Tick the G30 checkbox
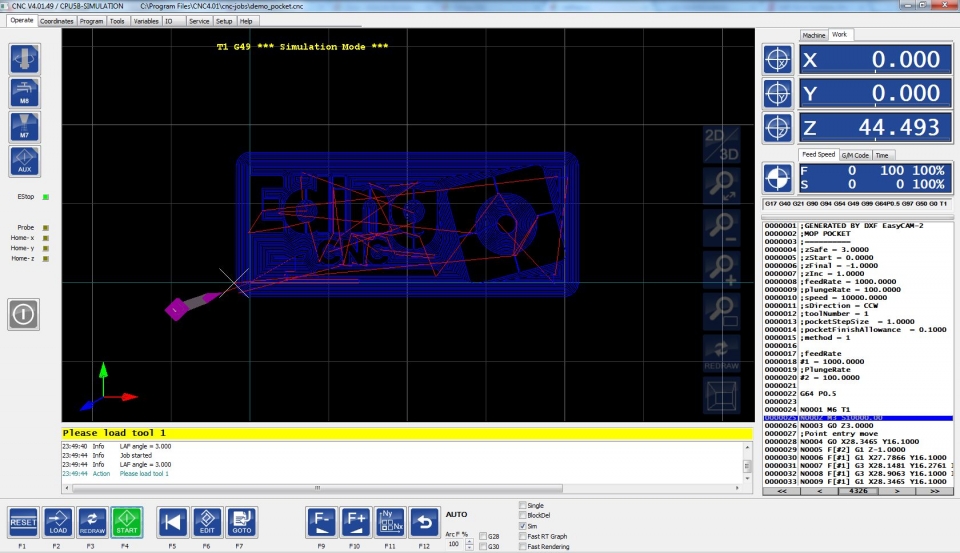960x553 pixels. click(x=483, y=546)
